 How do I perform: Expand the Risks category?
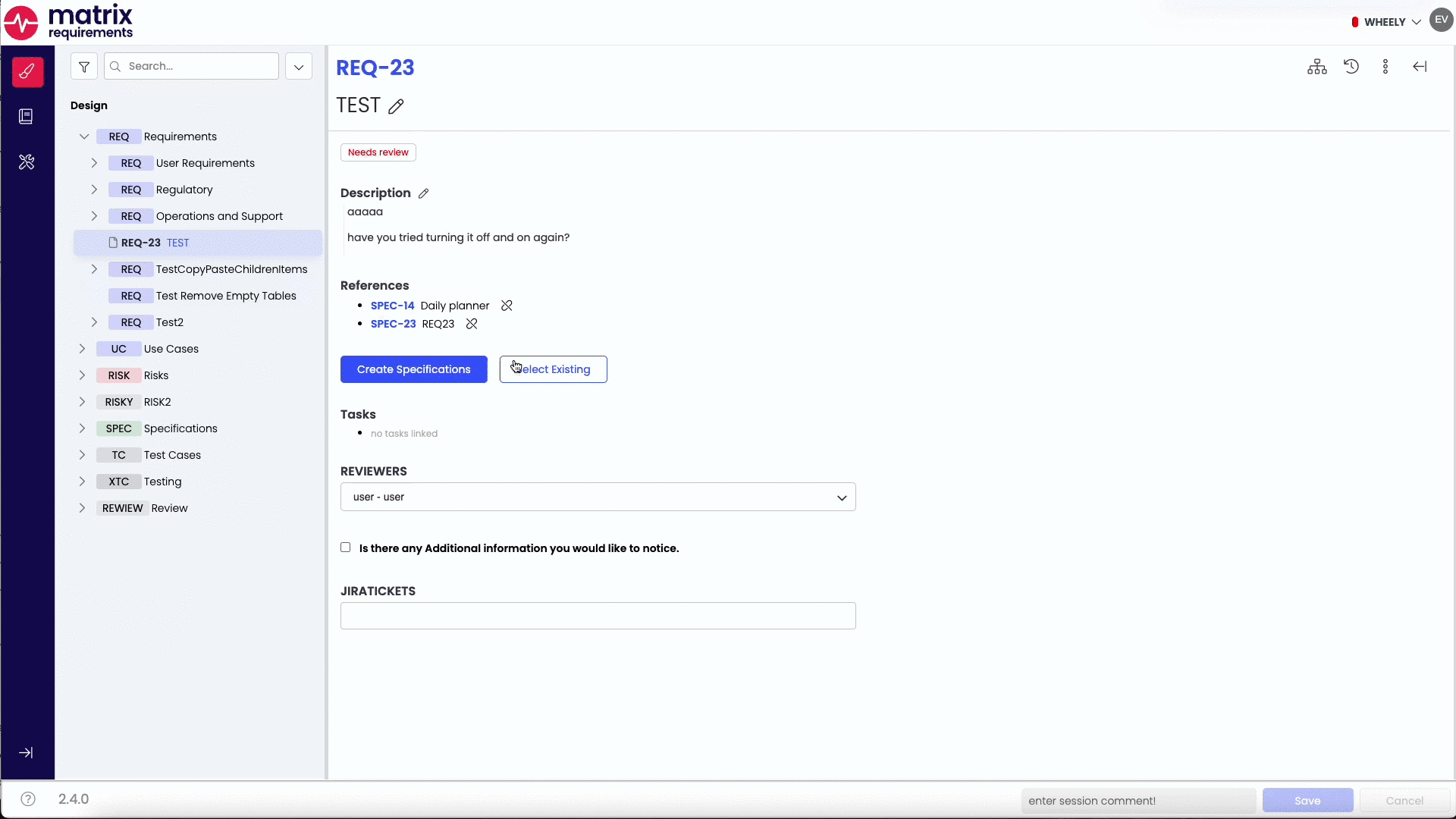pyautogui.click(x=82, y=375)
